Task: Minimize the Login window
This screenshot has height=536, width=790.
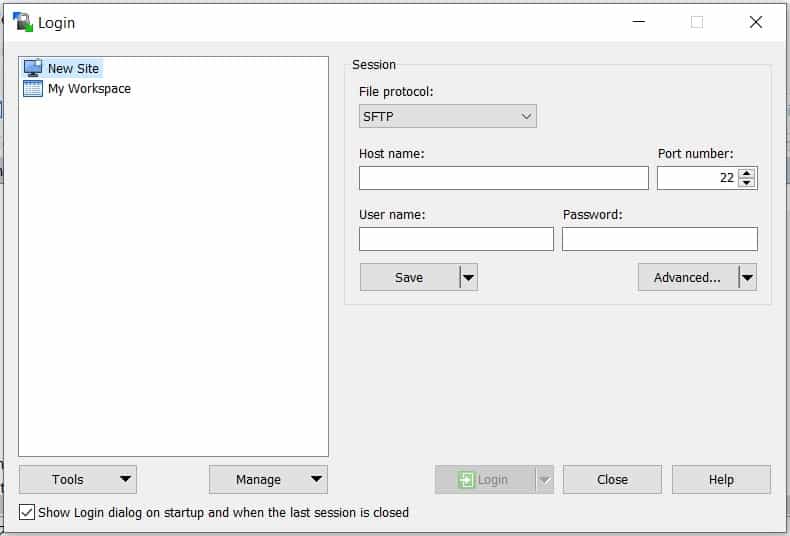Action: 639,22
